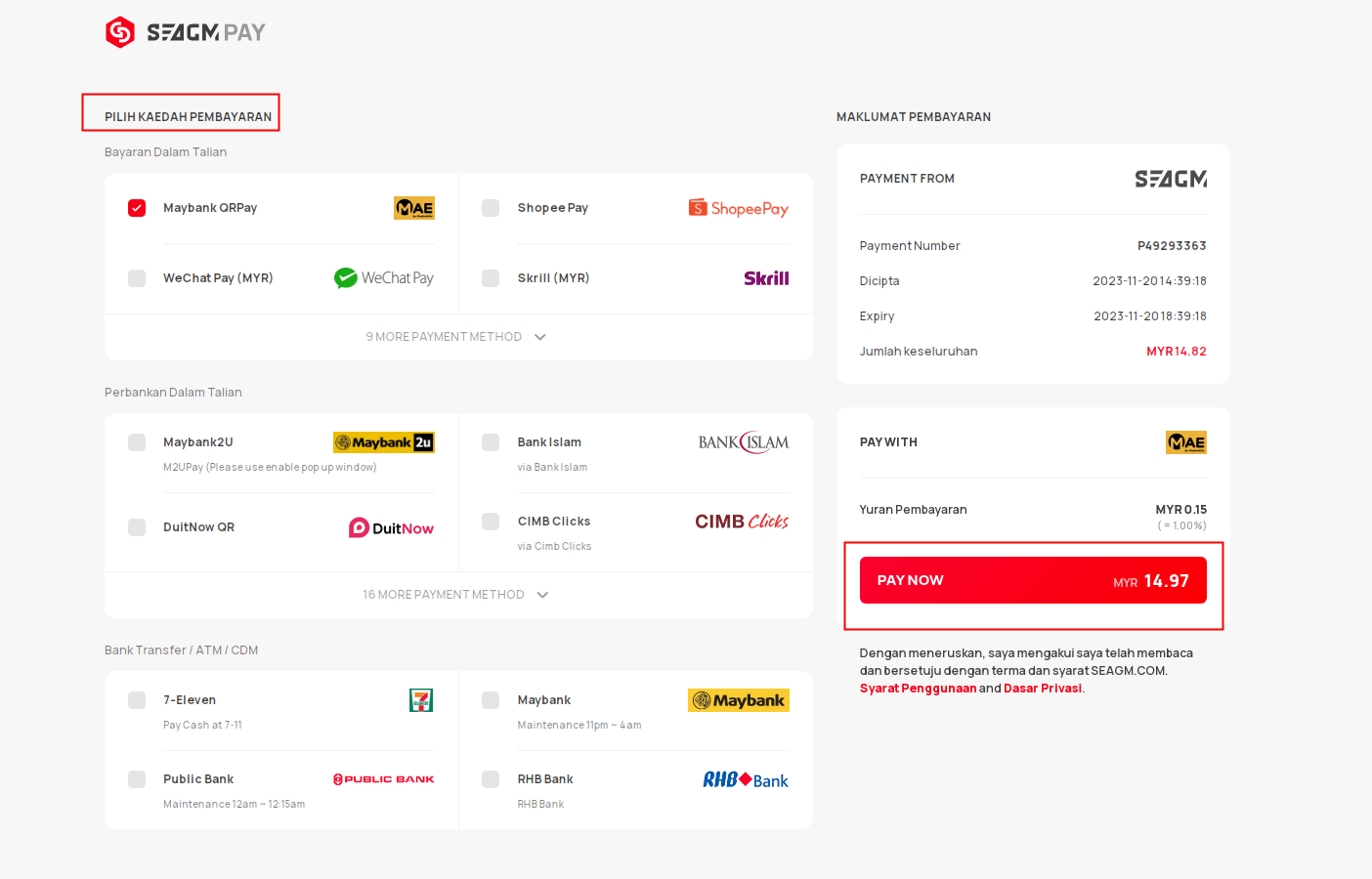The width and height of the screenshot is (1372, 879).
Task: Click the CIMB Clicks label
Action: [554, 522]
